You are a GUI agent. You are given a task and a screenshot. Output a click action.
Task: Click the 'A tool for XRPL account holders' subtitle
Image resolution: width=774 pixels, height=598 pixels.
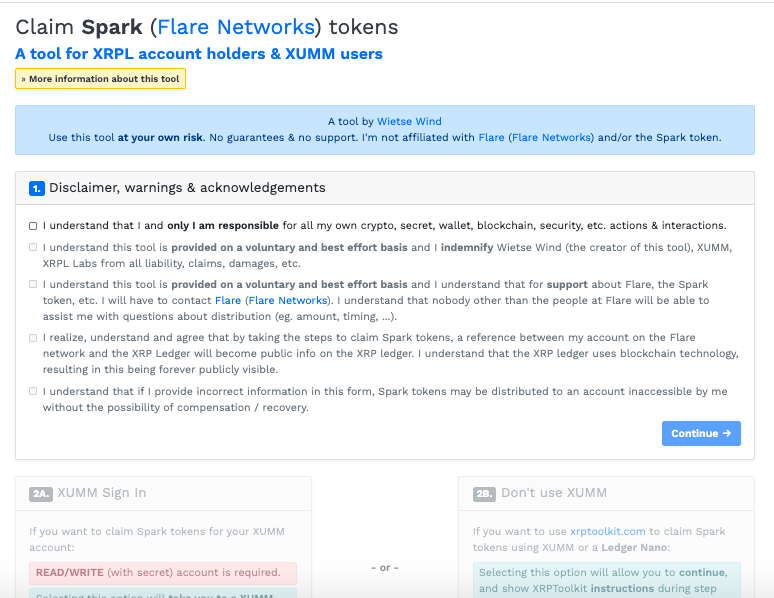click(x=199, y=53)
